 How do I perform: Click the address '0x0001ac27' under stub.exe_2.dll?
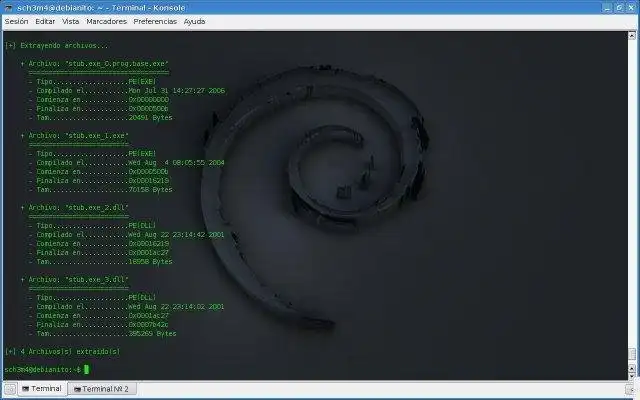coord(149,253)
